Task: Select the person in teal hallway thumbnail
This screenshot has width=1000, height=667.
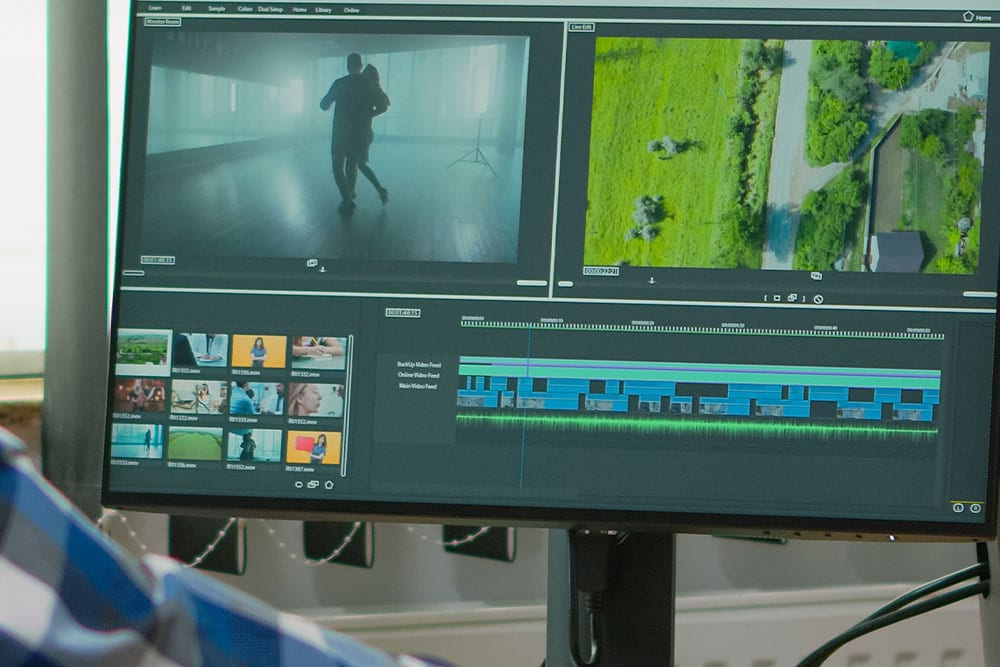Action: [137, 441]
